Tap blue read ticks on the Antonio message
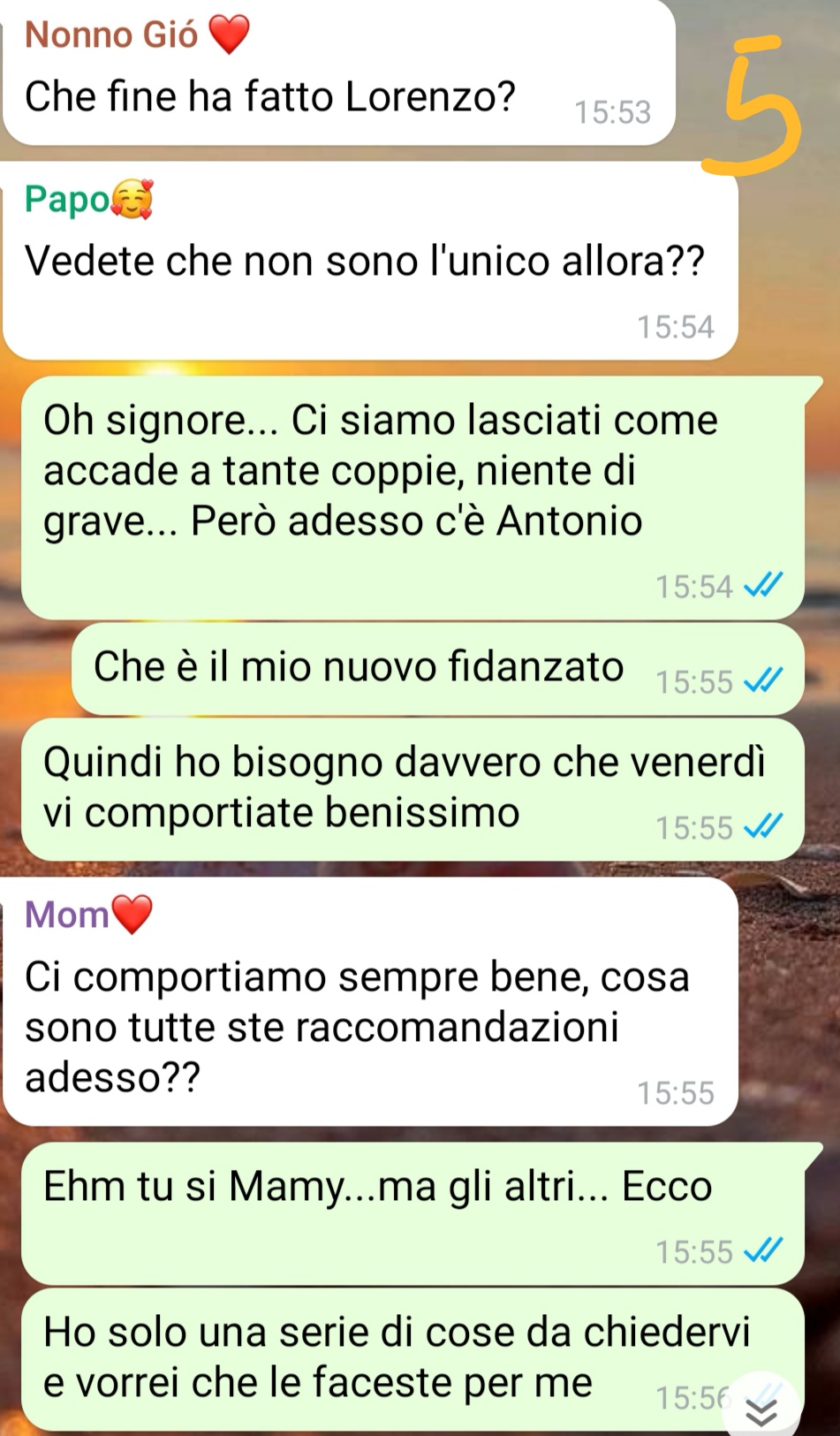Viewport: 840px width, 1436px height. 763,586
